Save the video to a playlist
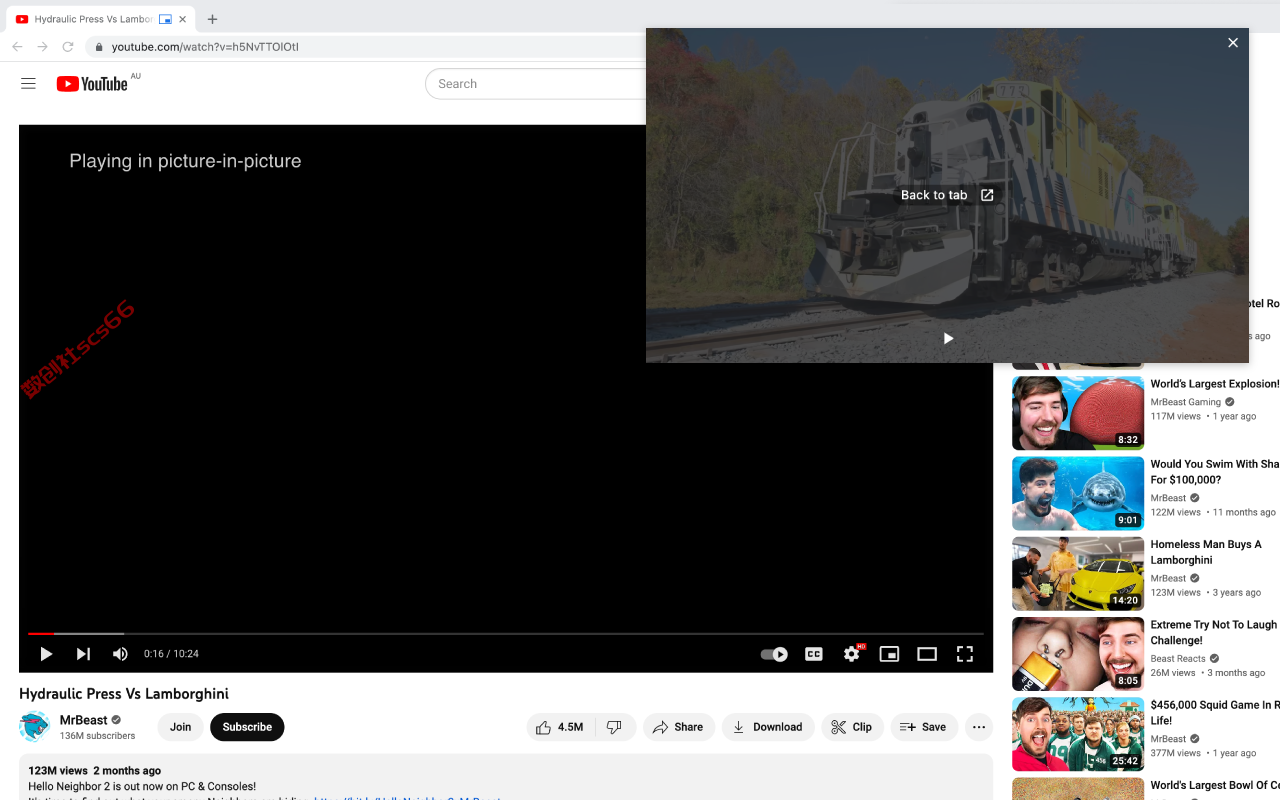 coord(924,727)
